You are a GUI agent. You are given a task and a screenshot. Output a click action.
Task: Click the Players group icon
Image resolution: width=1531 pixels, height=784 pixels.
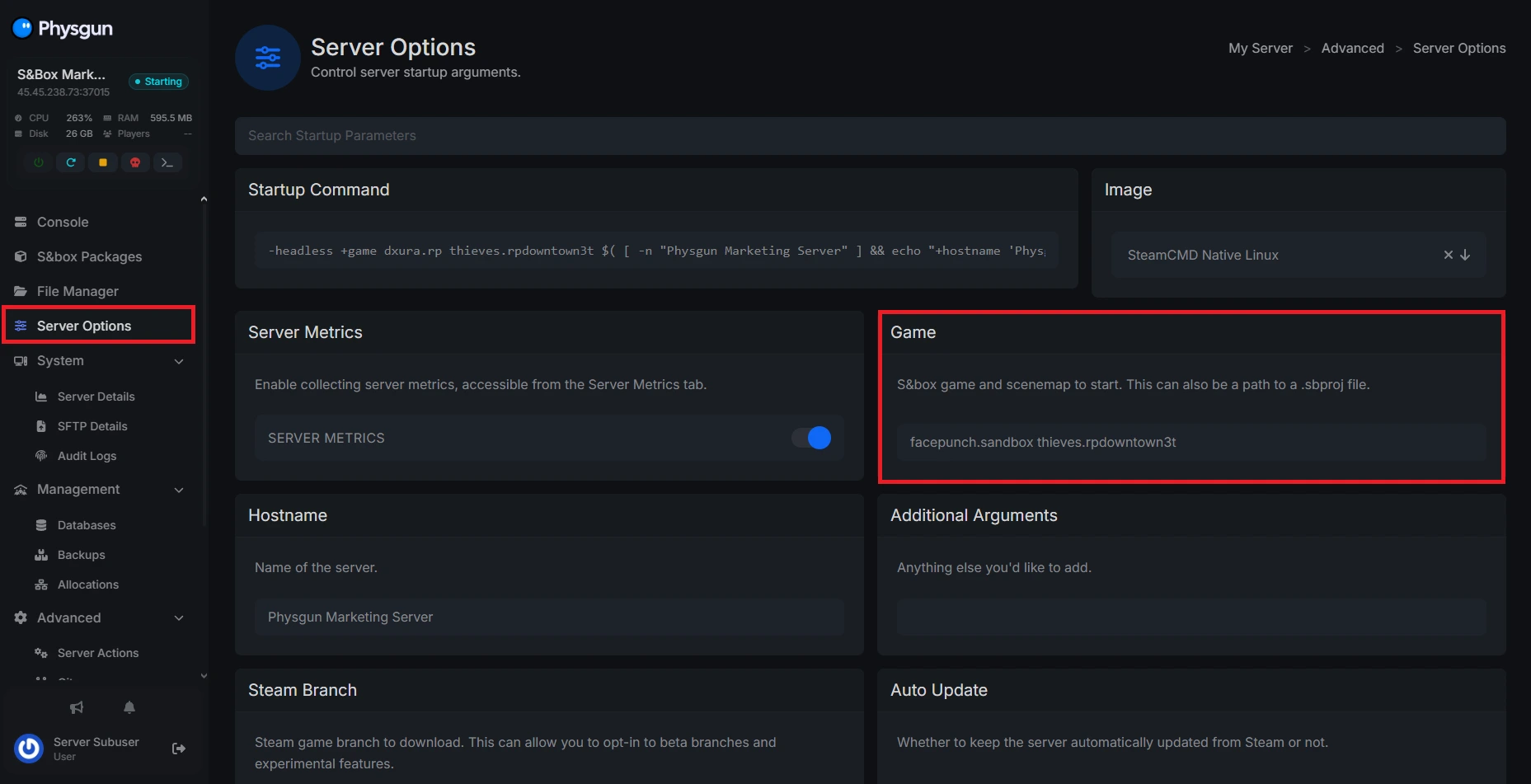pos(107,134)
